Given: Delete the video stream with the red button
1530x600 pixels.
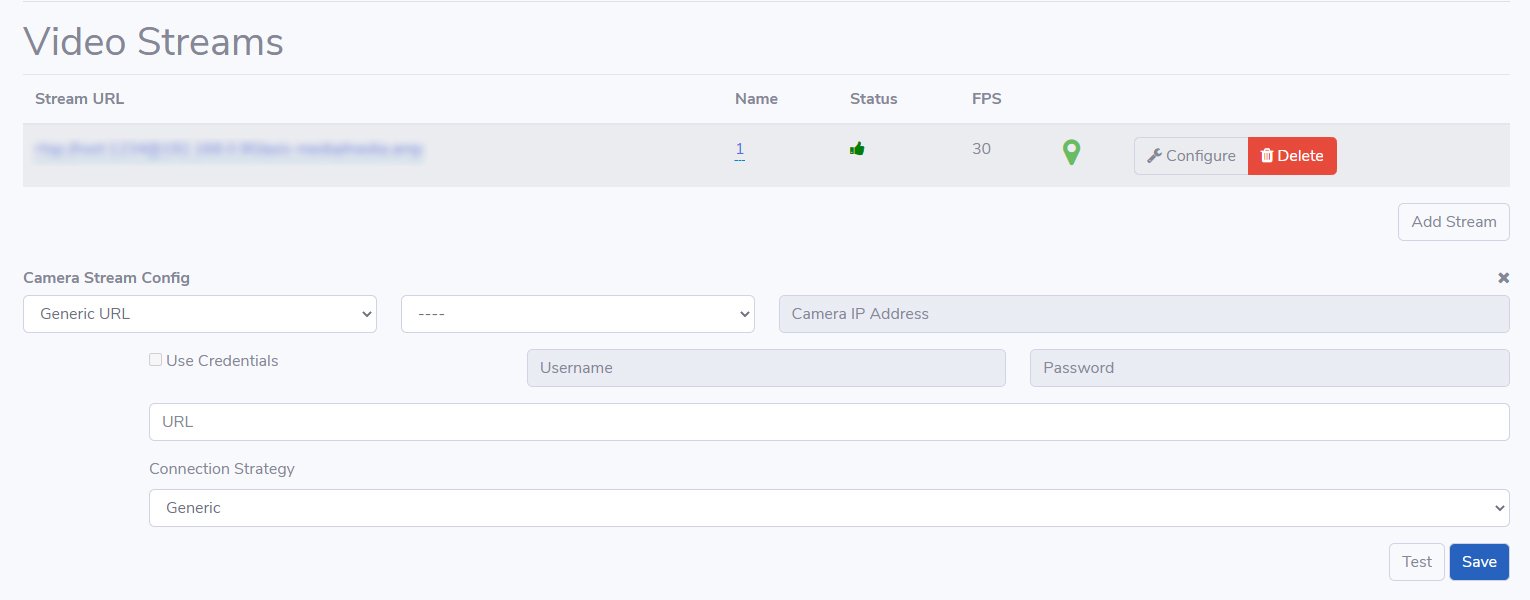Looking at the screenshot, I should pos(1292,156).
